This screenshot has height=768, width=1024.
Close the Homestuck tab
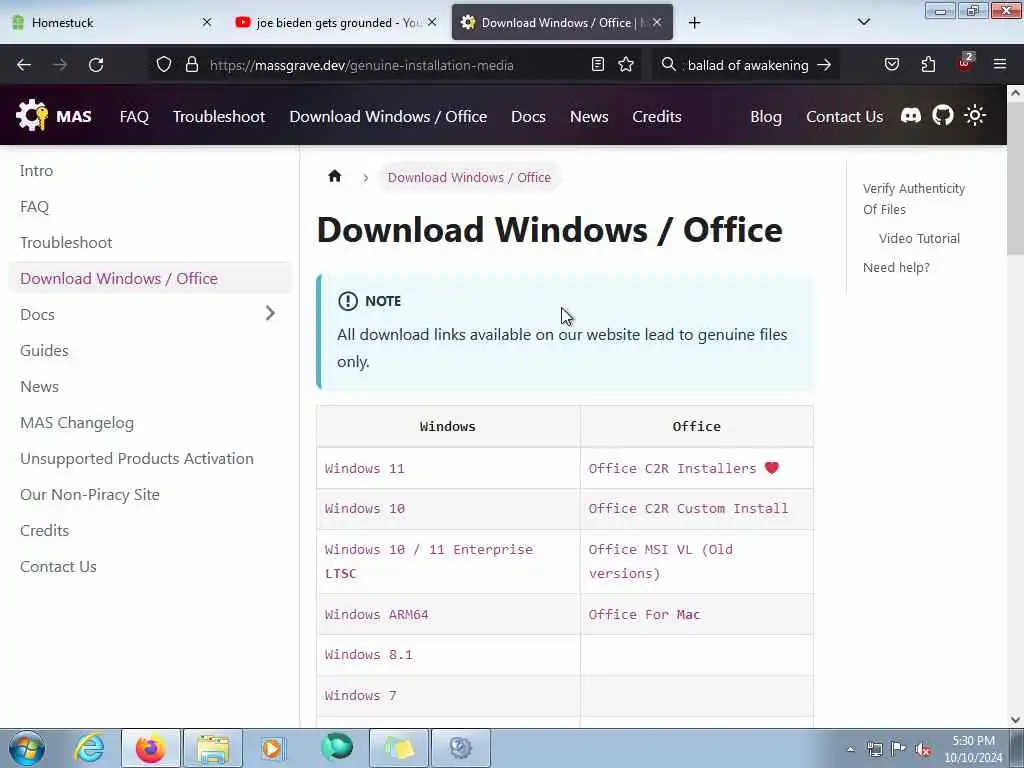(207, 22)
